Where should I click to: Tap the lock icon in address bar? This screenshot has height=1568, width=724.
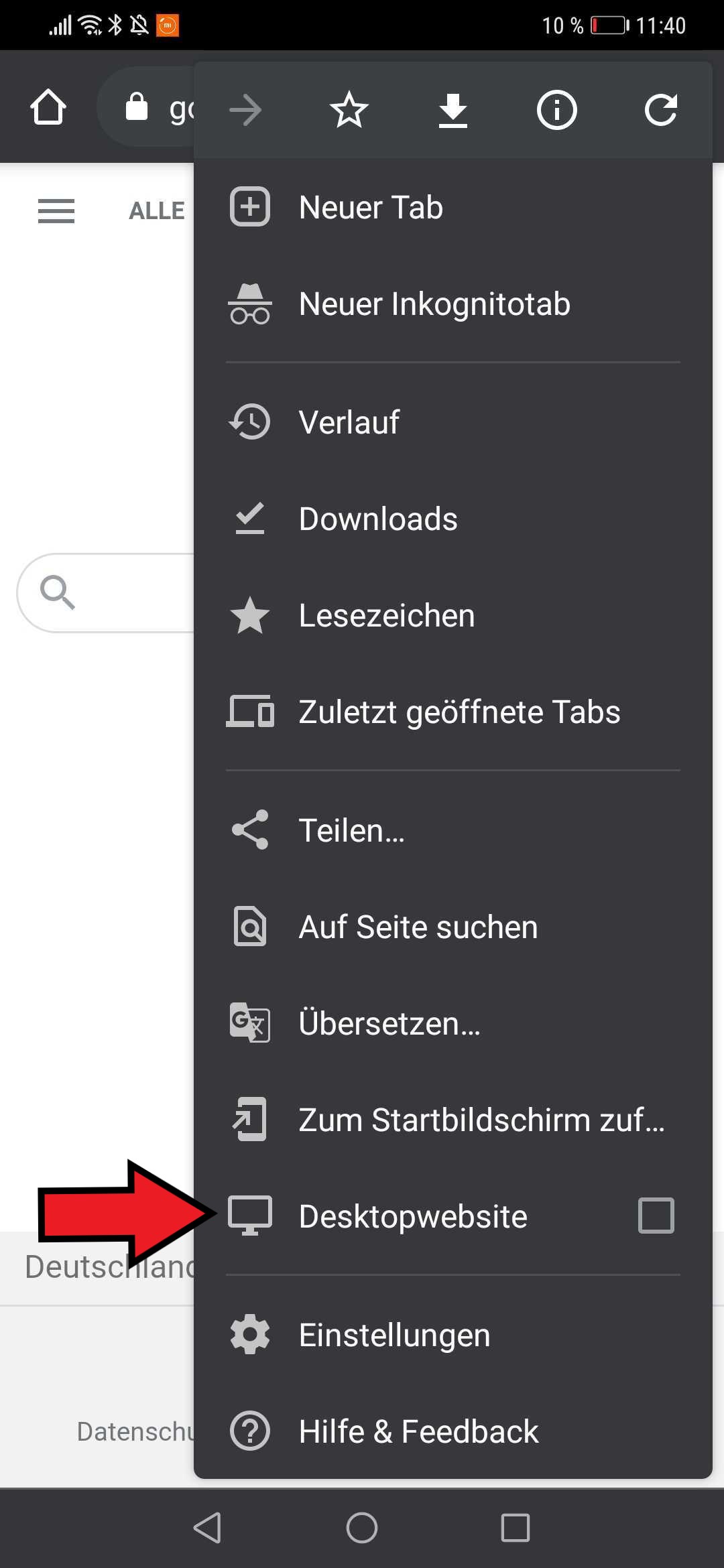(137, 107)
